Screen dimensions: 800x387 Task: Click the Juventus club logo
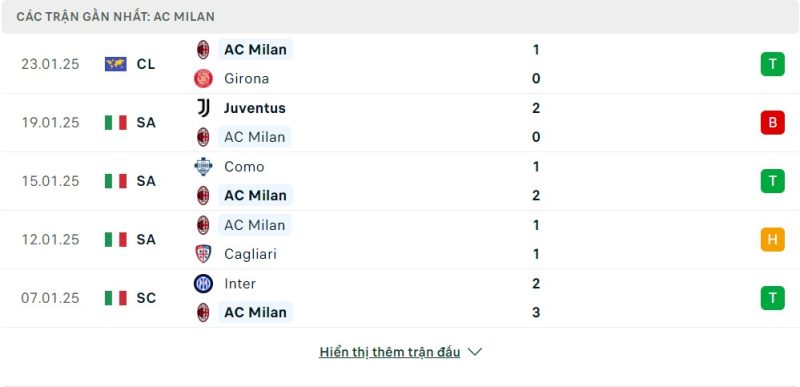pos(203,108)
